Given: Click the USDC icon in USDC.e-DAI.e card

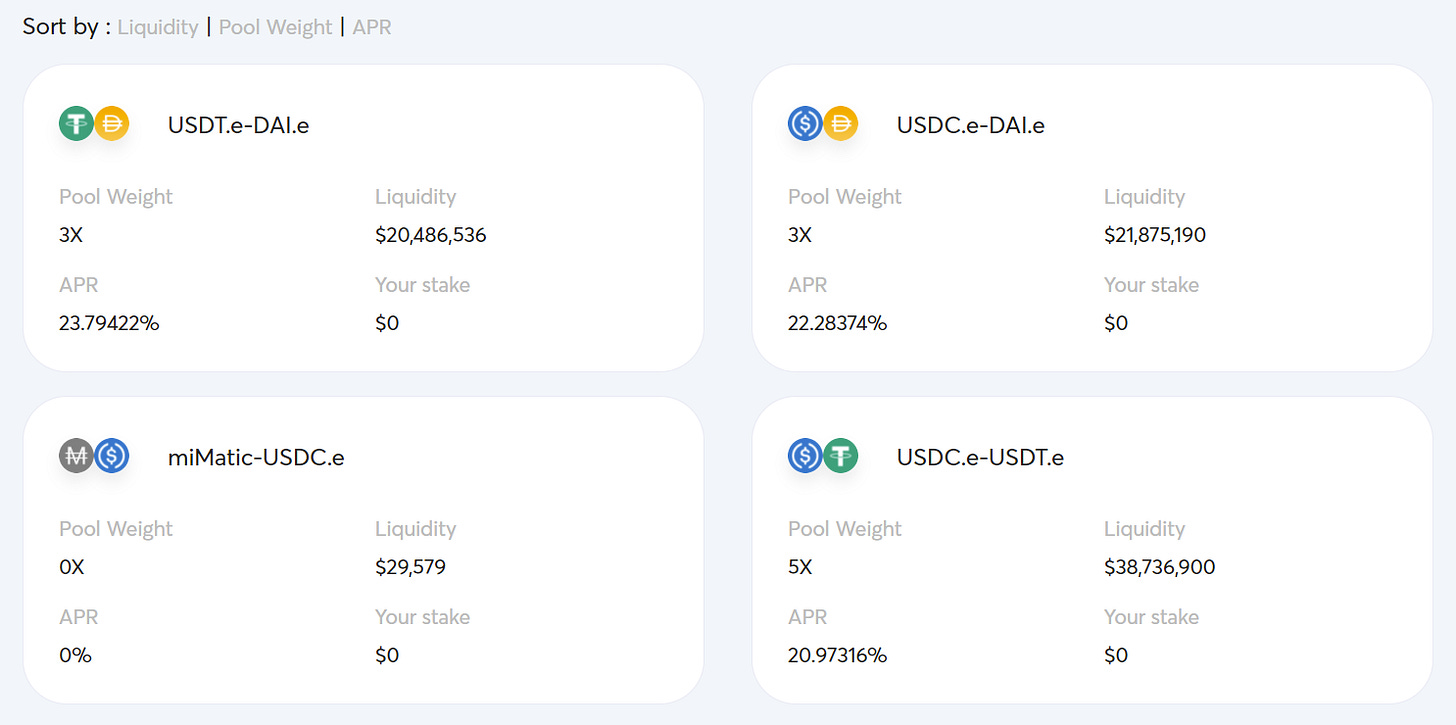Looking at the screenshot, I should [805, 124].
